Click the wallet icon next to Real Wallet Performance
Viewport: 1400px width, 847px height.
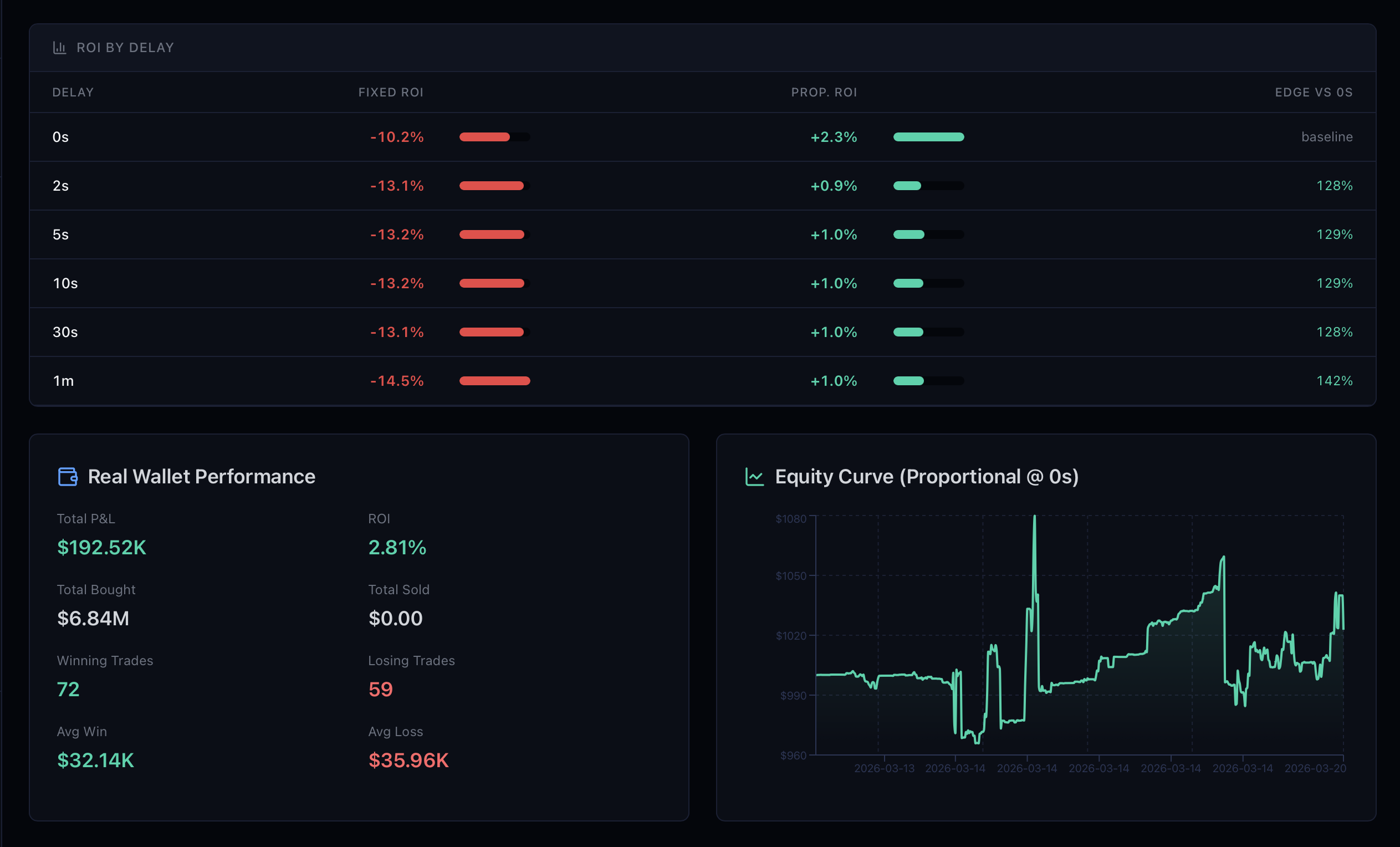click(68, 476)
